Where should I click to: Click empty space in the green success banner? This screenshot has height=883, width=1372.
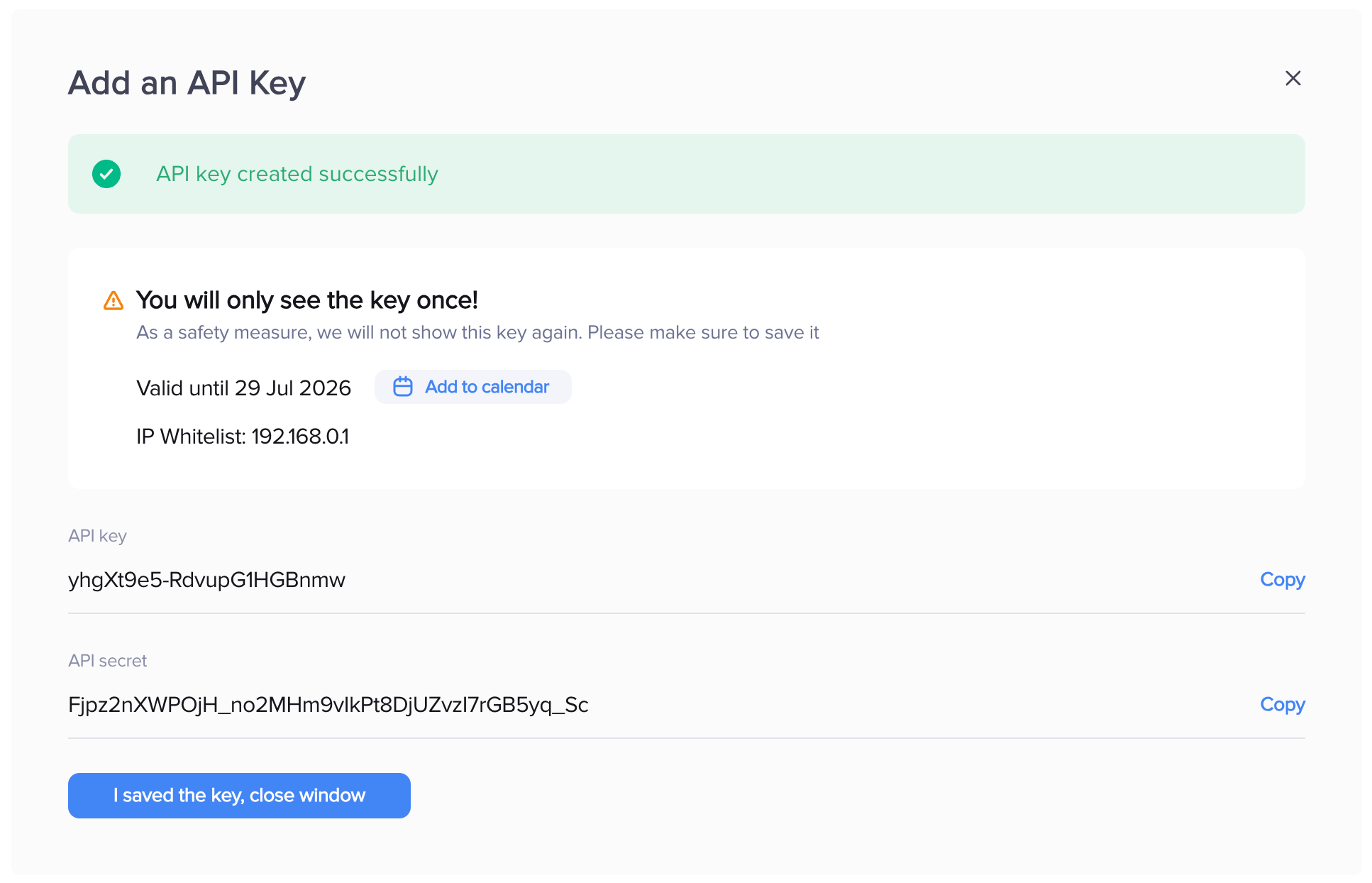tap(851, 174)
